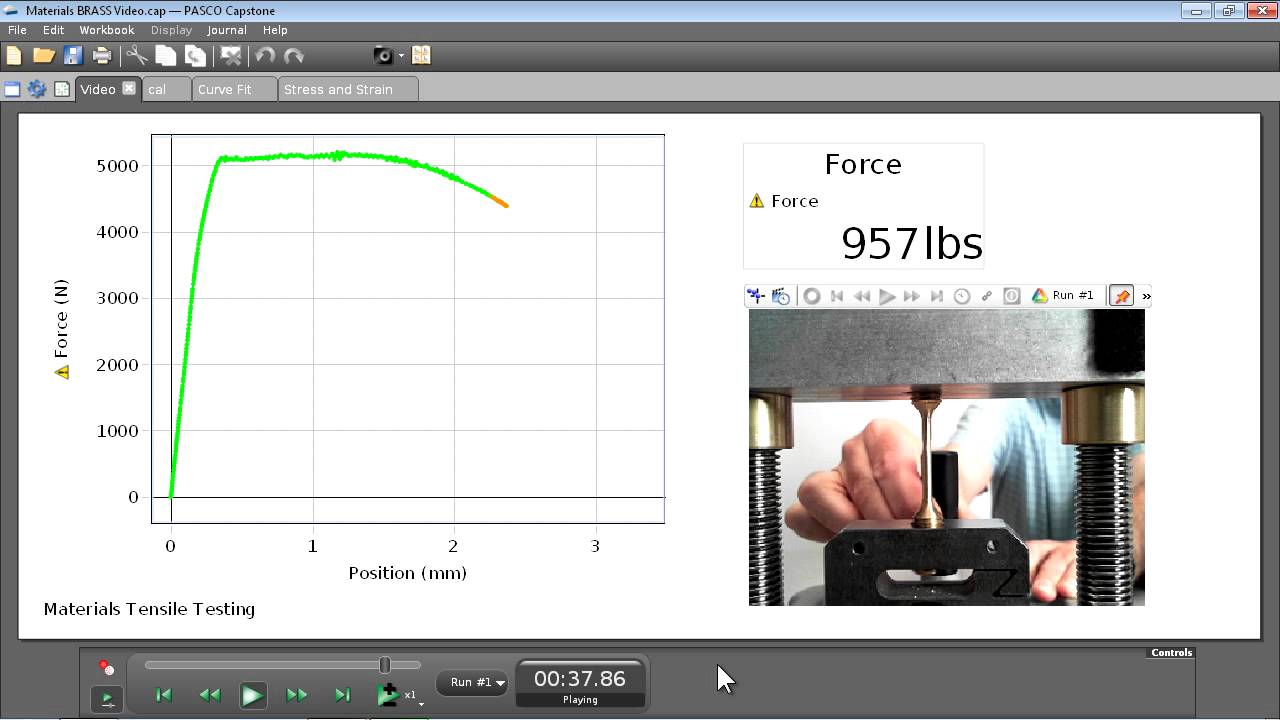The width and height of the screenshot is (1280, 720).
Task: Click the info square icon in video toolbar
Action: (1012, 296)
